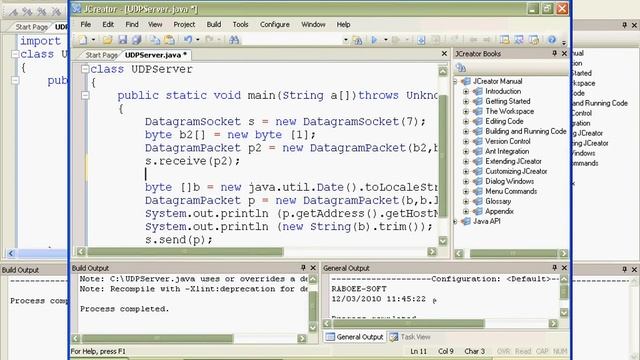Screen dimensions: 640x360
Task: Open the Project menu
Action: click(184, 24)
